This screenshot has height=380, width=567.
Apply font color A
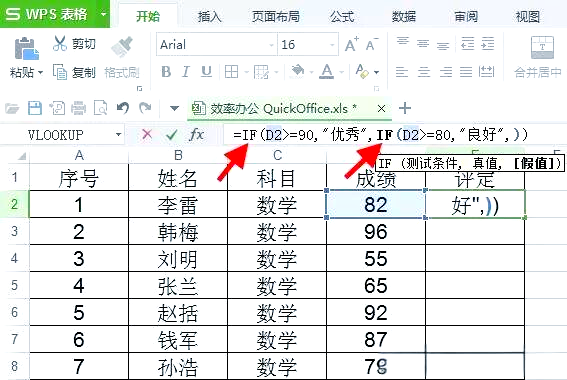point(327,71)
